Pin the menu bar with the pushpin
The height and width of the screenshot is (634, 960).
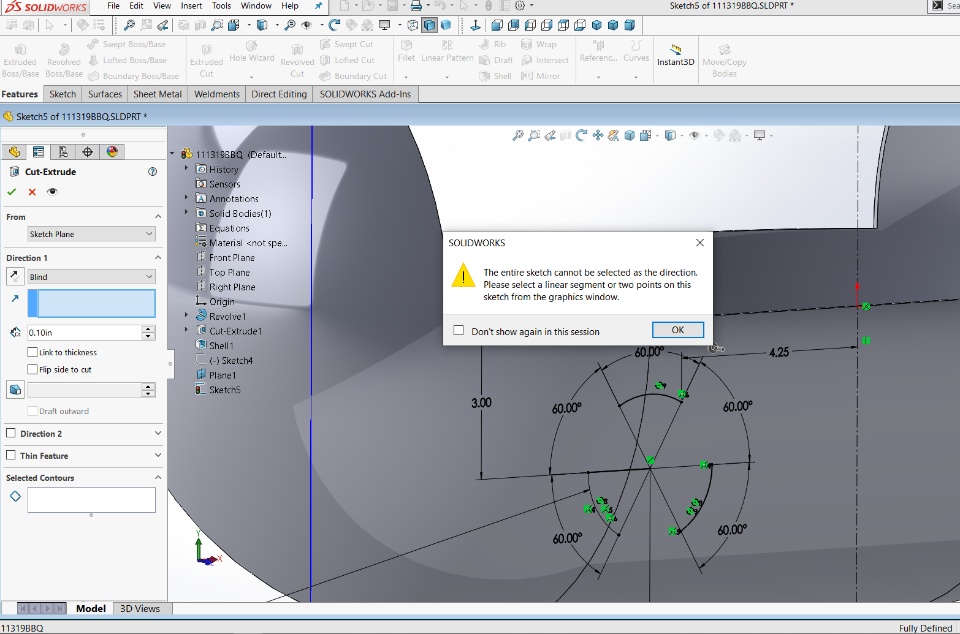click(318, 6)
